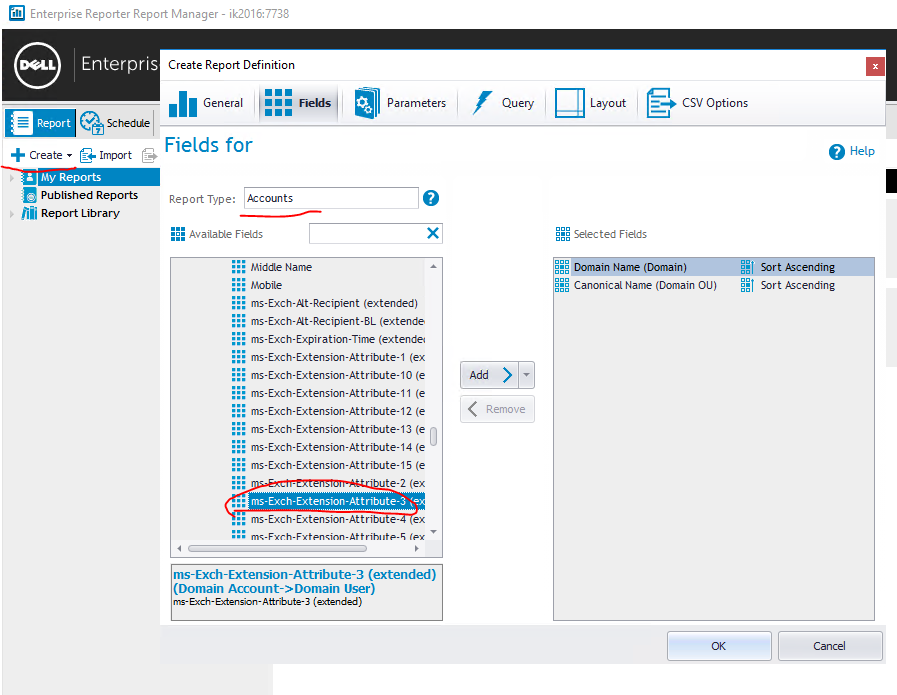This screenshot has height=695, width=897.
Task: Select ms-Exch-Alt-Recipient (extended) field
Action: 334,303
